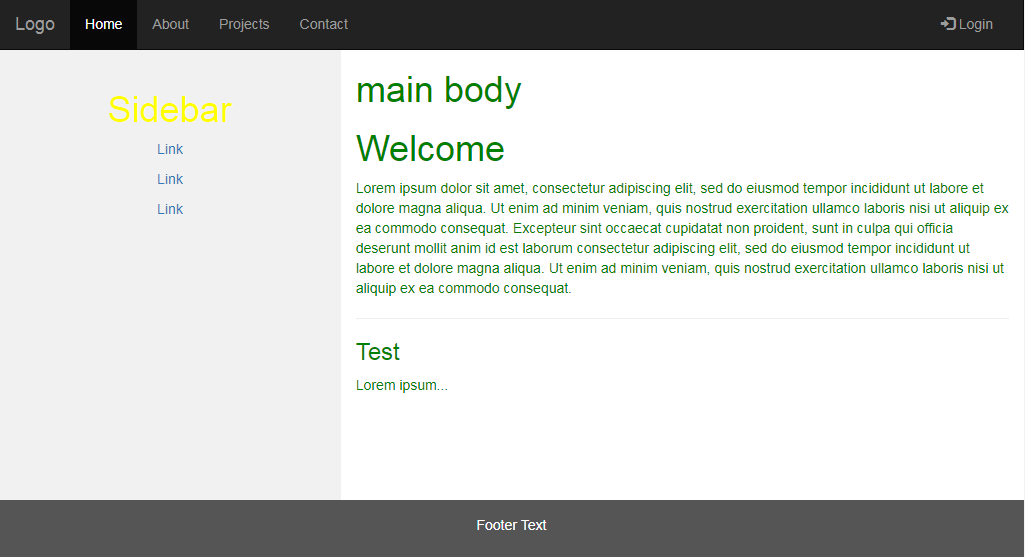Click the long Lorem ipsum paragraph
This screenshot has width=1025, height=557.
[x=682, y=238]
